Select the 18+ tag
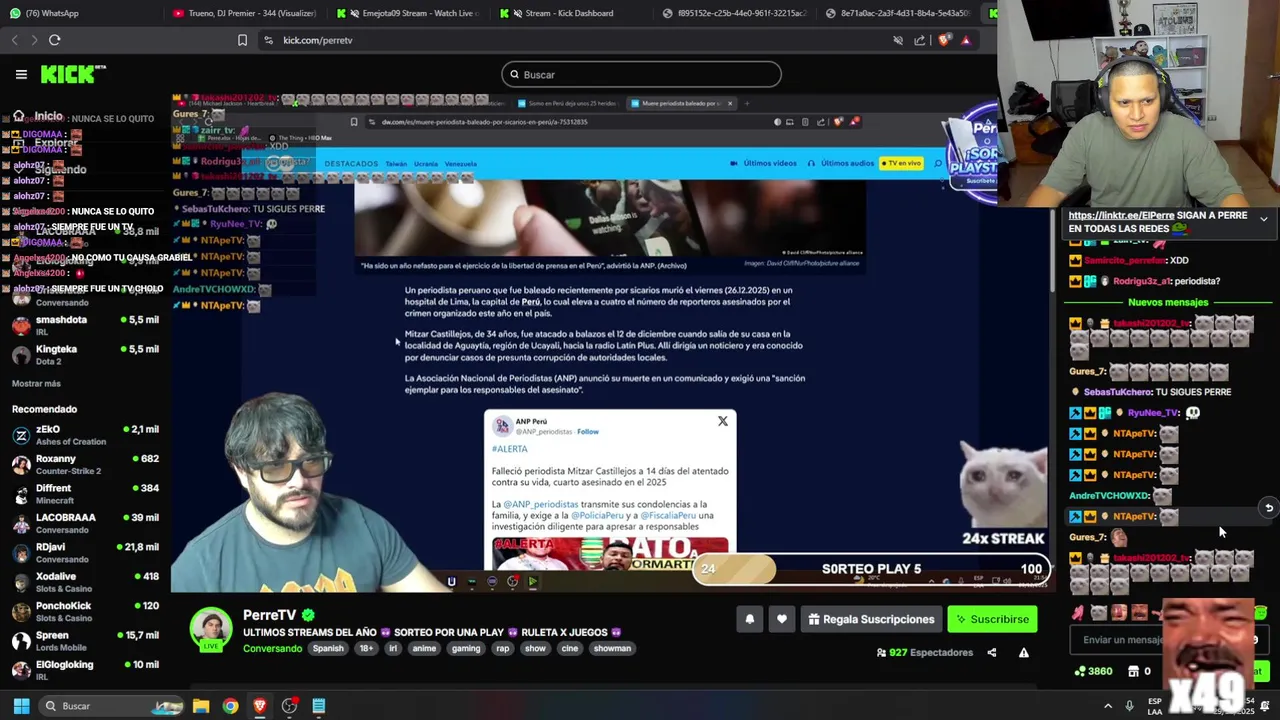 pyautogui.click(x=366, y=648)
